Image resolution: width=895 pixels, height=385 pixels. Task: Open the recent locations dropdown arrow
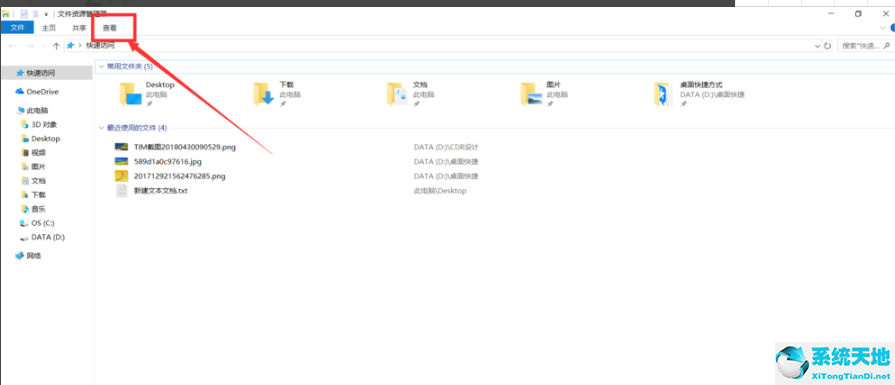[x=44, y=46]
